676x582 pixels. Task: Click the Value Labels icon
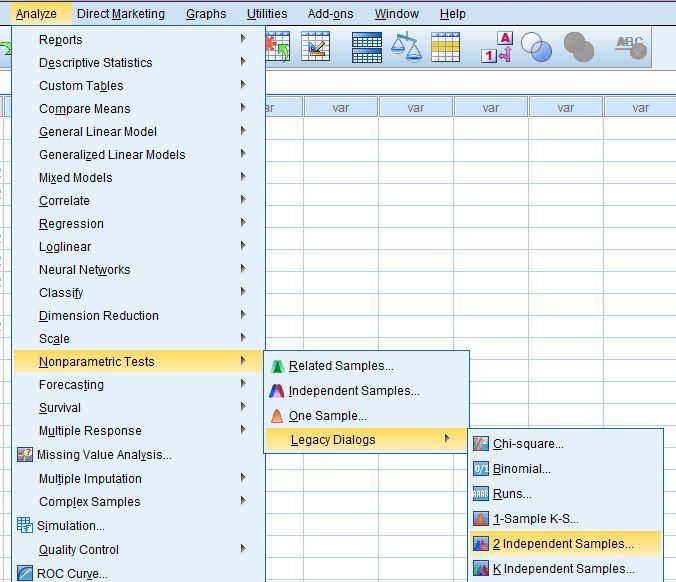pos(497,47)
